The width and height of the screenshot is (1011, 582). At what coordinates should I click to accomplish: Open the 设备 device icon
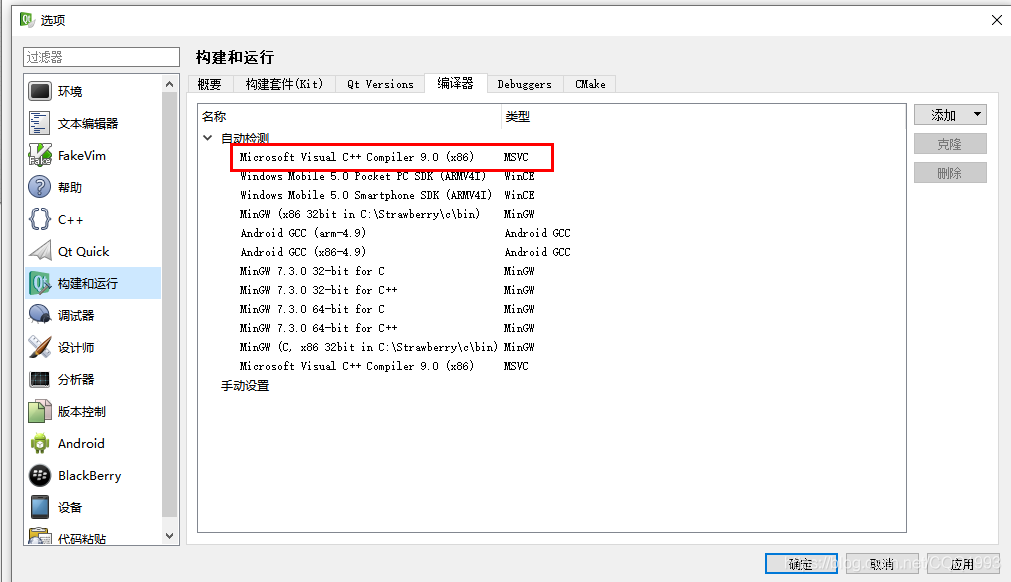click(39, 507)
